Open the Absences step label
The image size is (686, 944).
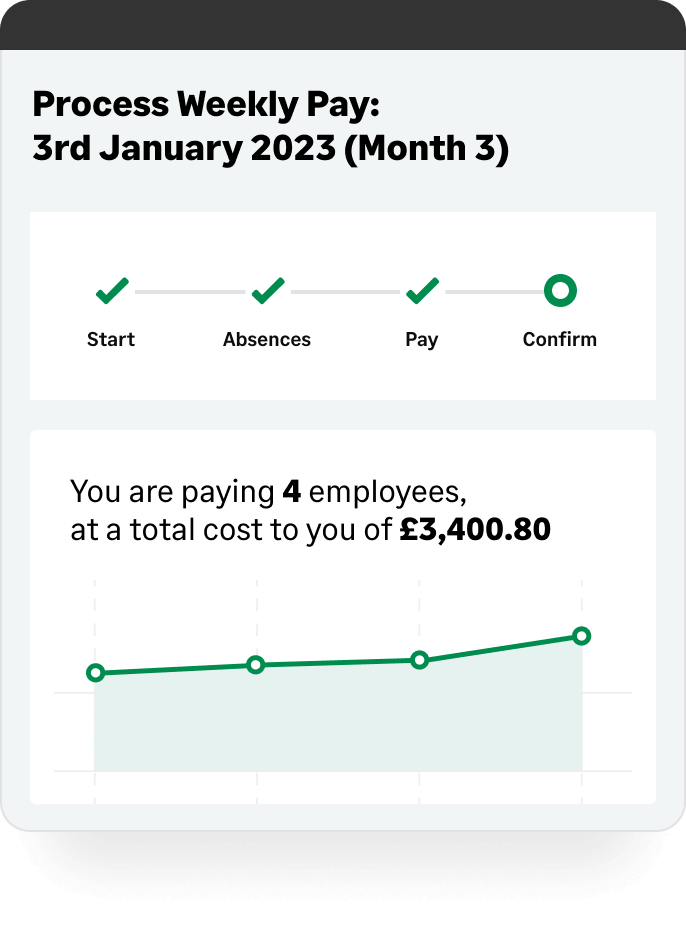[x=267, y=339]
